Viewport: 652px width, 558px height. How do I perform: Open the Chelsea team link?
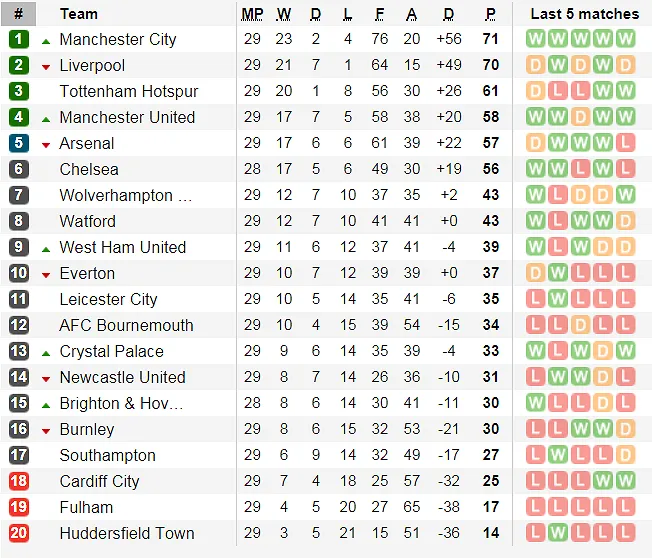(89, 169)
